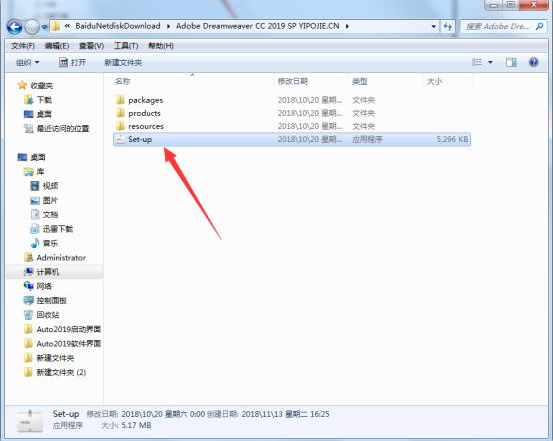Click the 5.17 MB size in details pane
Viewport: 553px width, 441px height.
[136, 425]
